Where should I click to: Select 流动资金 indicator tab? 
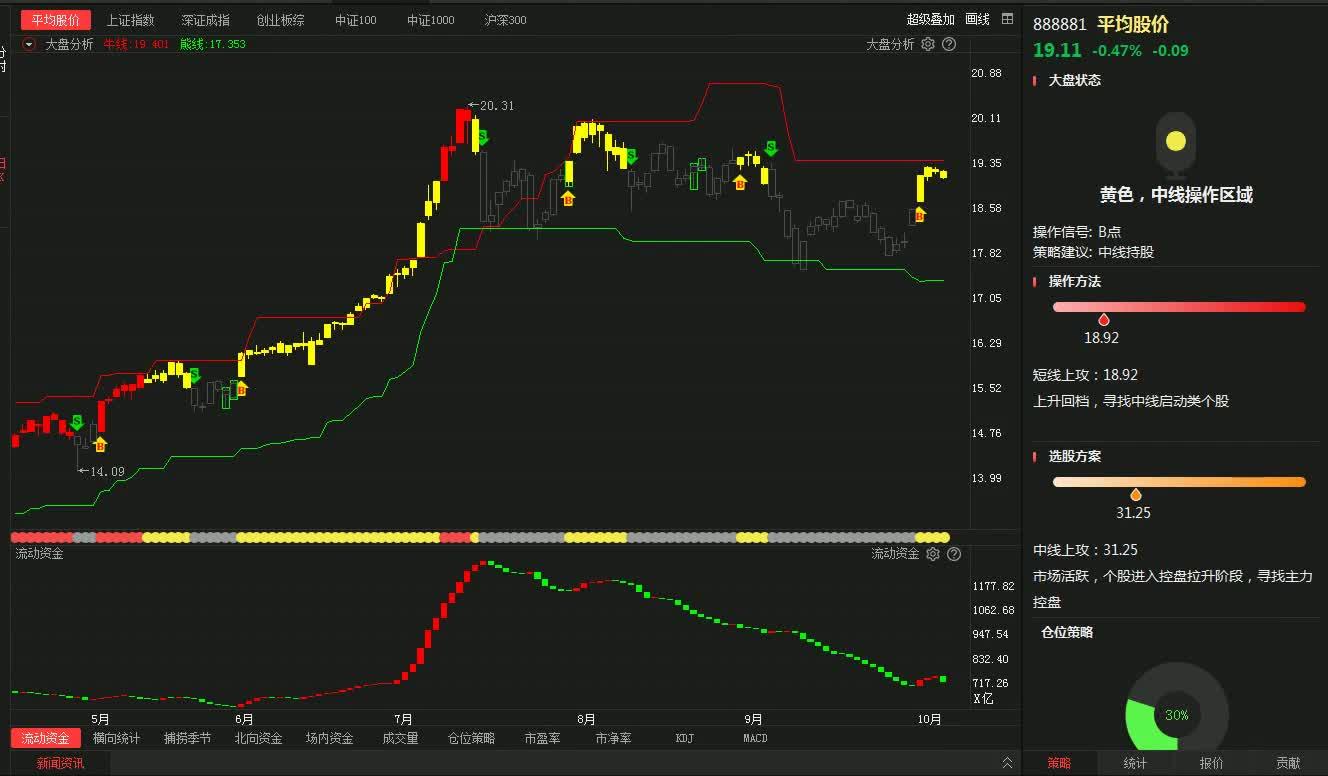[x=46, y=738]
